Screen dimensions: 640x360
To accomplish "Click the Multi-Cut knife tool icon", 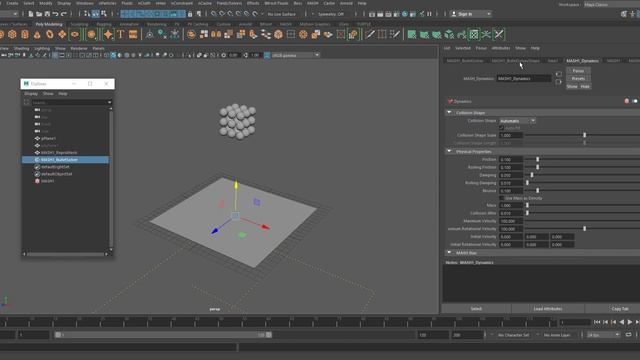I will tap(370, 34).
